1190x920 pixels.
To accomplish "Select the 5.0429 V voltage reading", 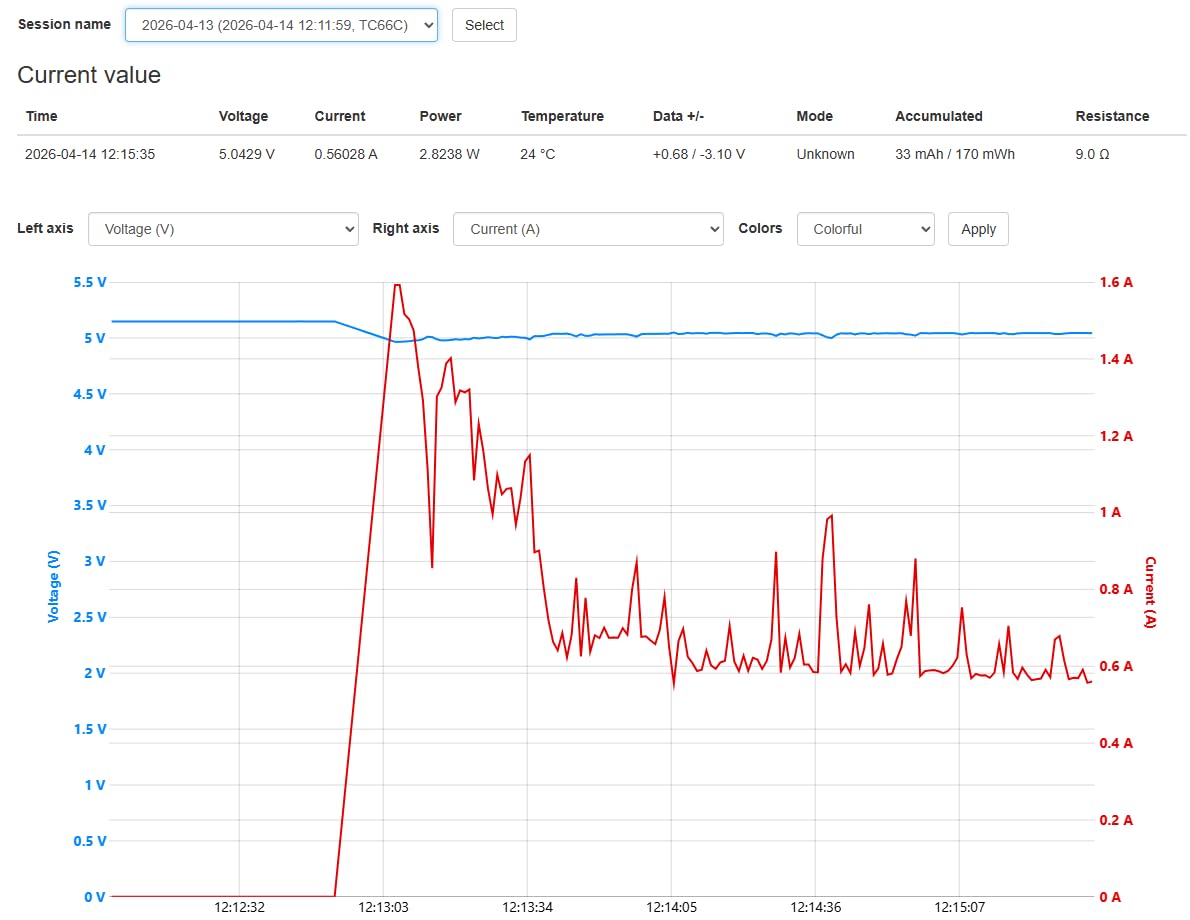I will pos(246,154).
